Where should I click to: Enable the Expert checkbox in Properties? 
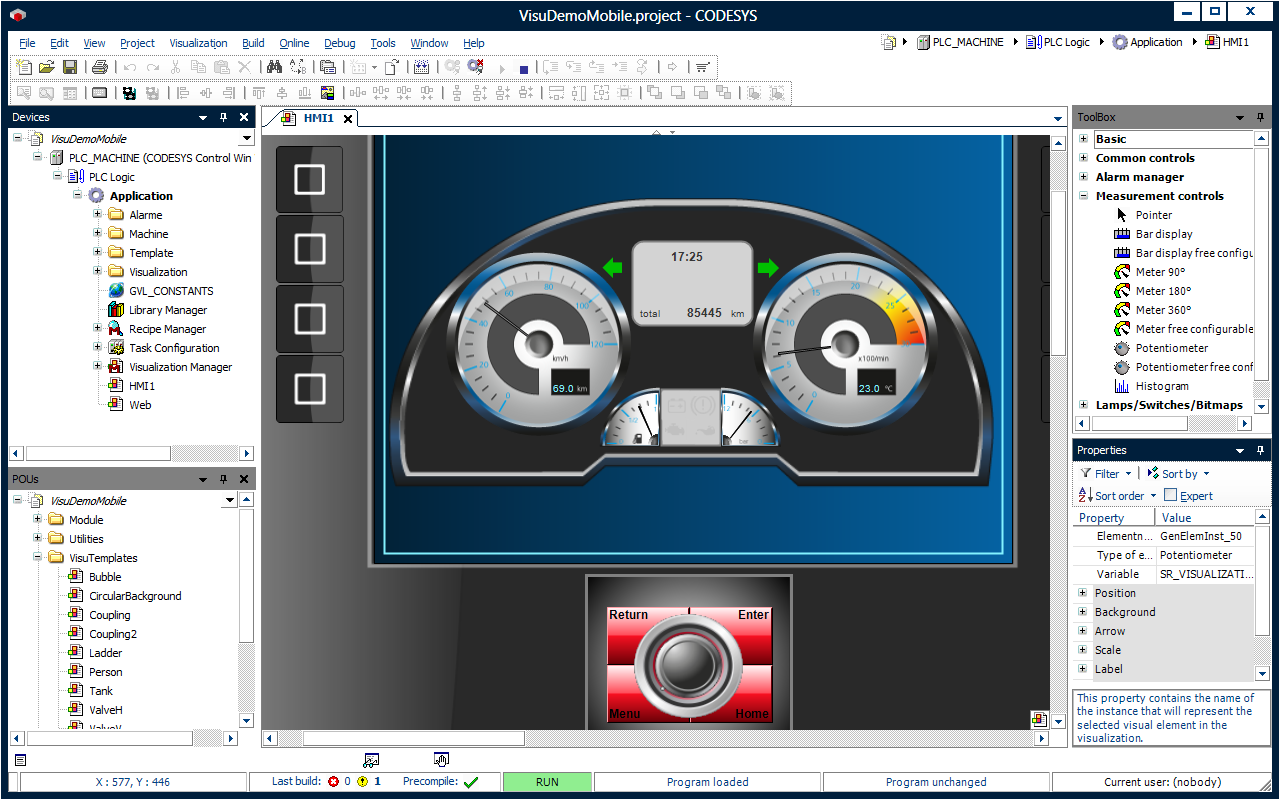point(1171,495)
